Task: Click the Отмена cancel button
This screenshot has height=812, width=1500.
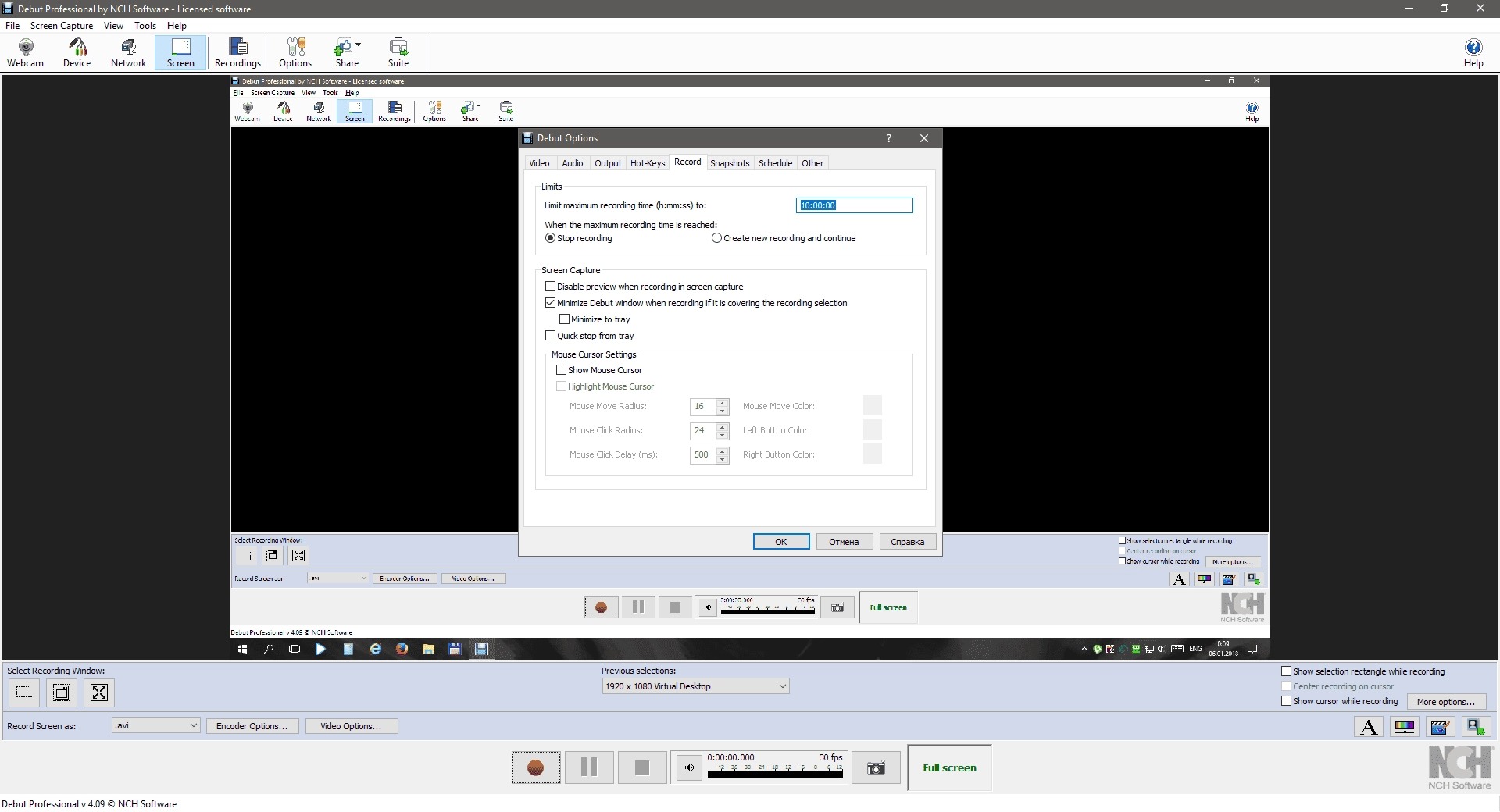Action: point(845,542)
